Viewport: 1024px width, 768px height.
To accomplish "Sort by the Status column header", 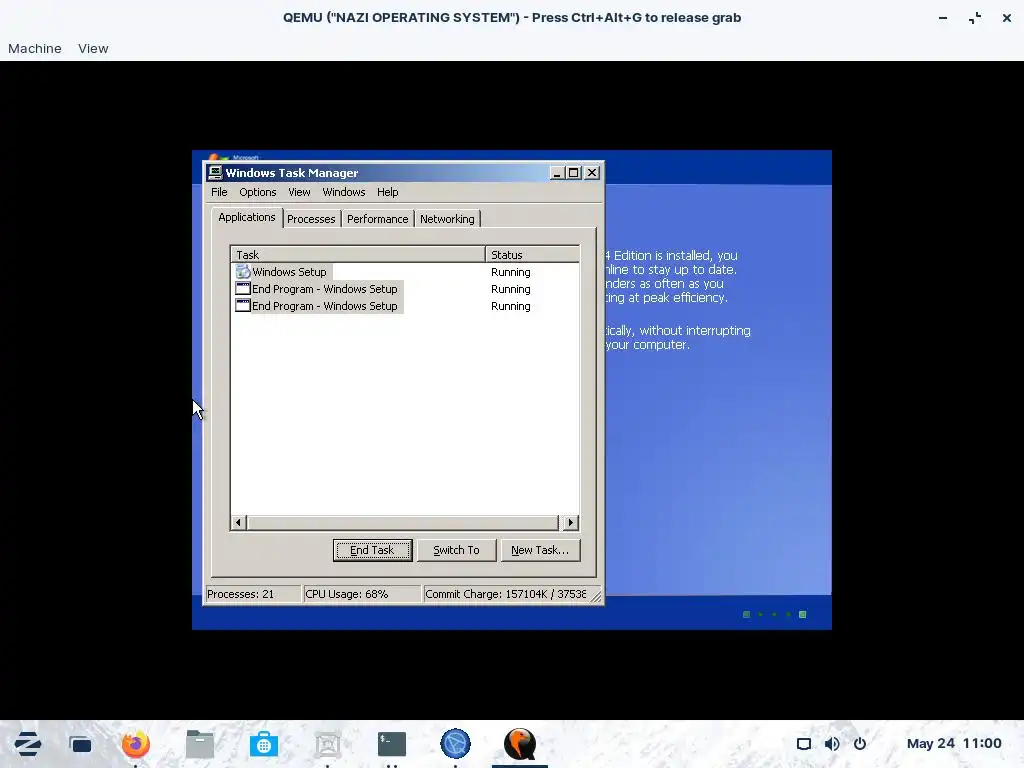I will [532, 255].
